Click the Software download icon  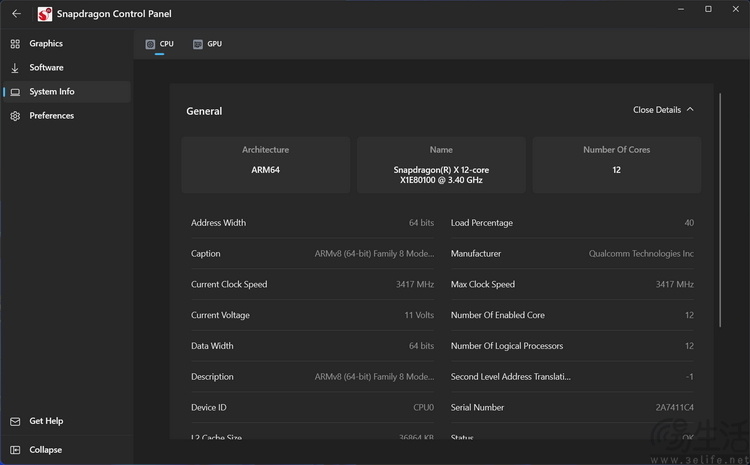pos(15,68)
